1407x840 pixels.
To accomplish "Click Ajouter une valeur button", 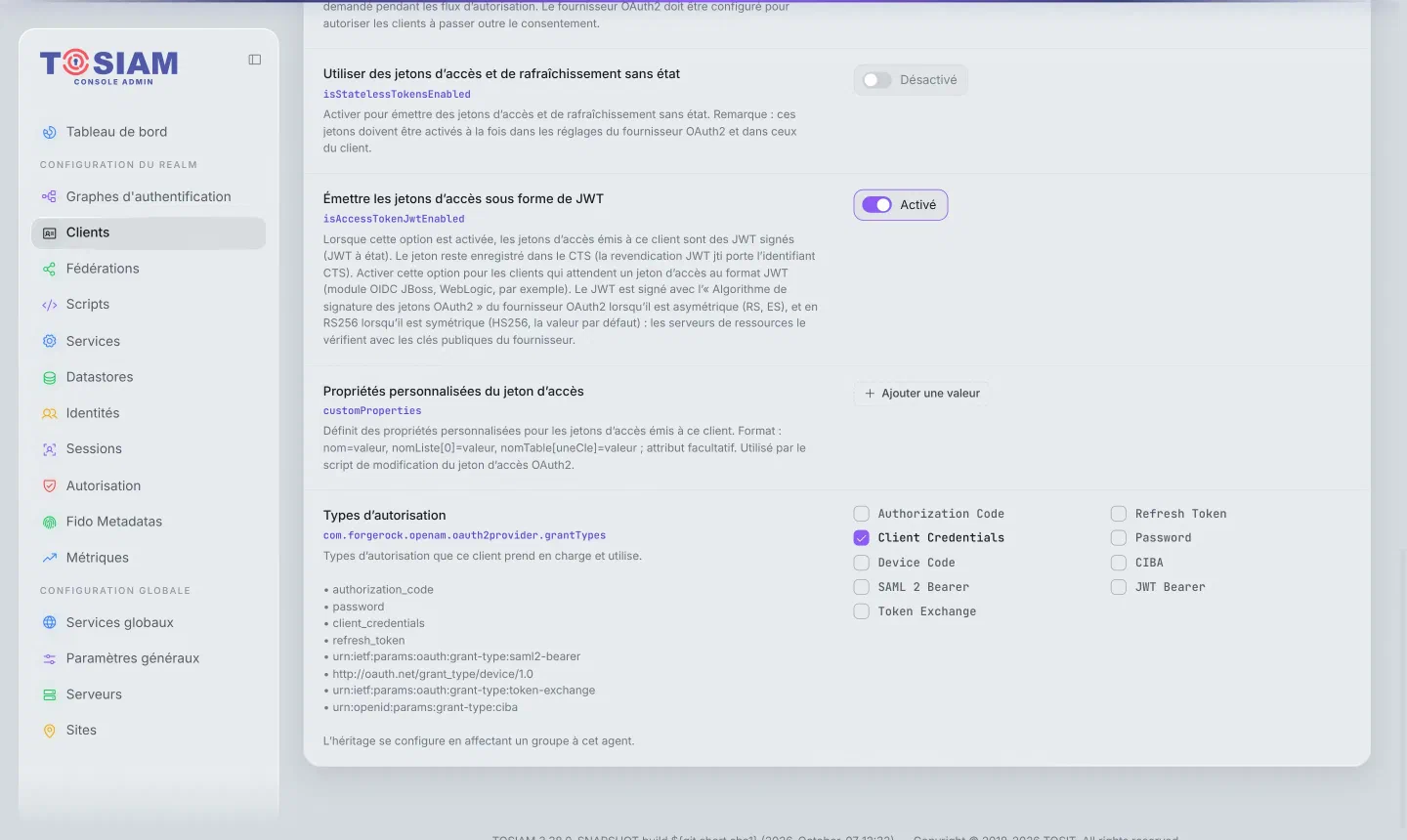I will coord(922,394).
